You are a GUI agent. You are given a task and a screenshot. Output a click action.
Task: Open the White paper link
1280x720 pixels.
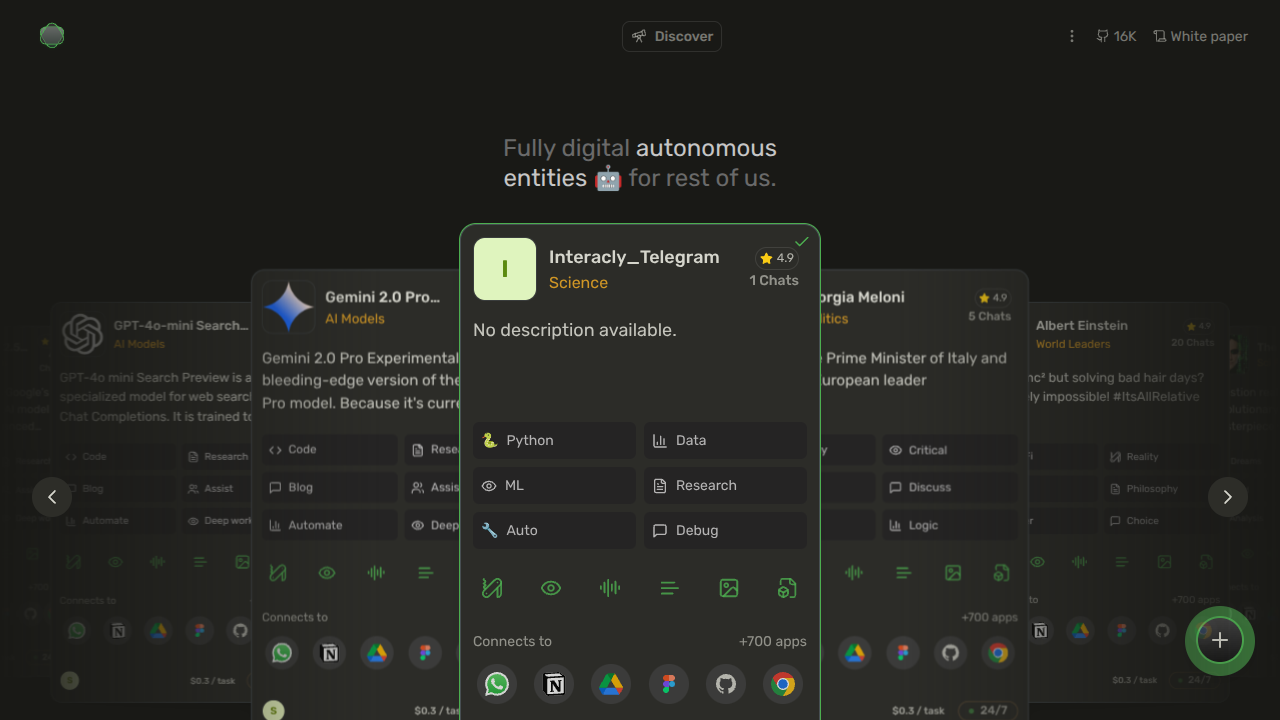[x=1200, y=35]
